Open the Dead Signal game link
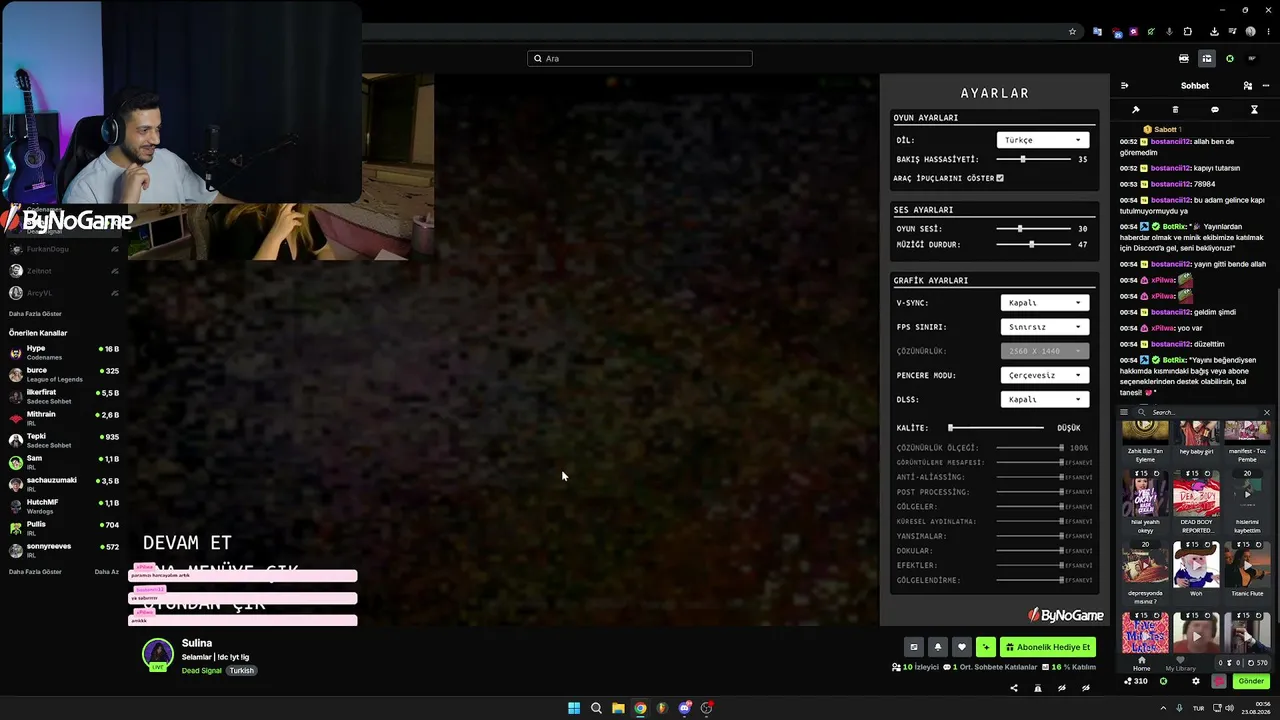This screenshot has width=1280, height=720. 202,671
